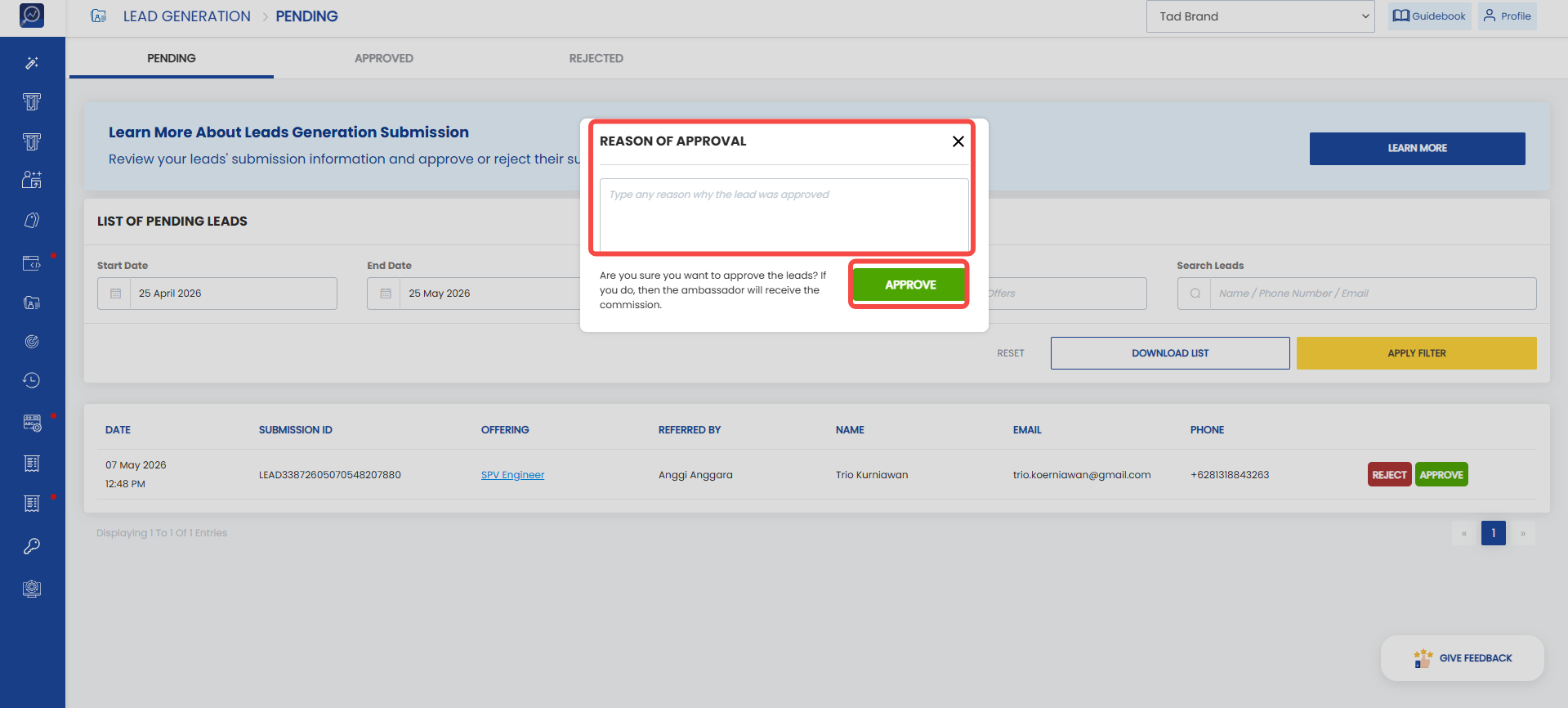Viewport: 1568px width, 708px height.
Task: Close the Reason of Approval dialog
Action: (x=958, y=141)
